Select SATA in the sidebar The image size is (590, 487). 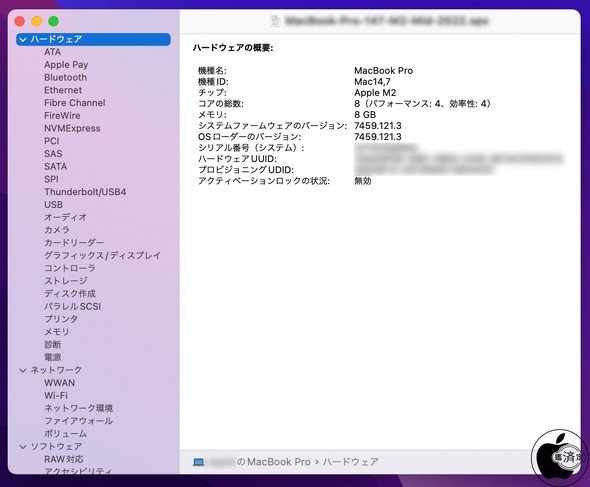coord(55,166)
